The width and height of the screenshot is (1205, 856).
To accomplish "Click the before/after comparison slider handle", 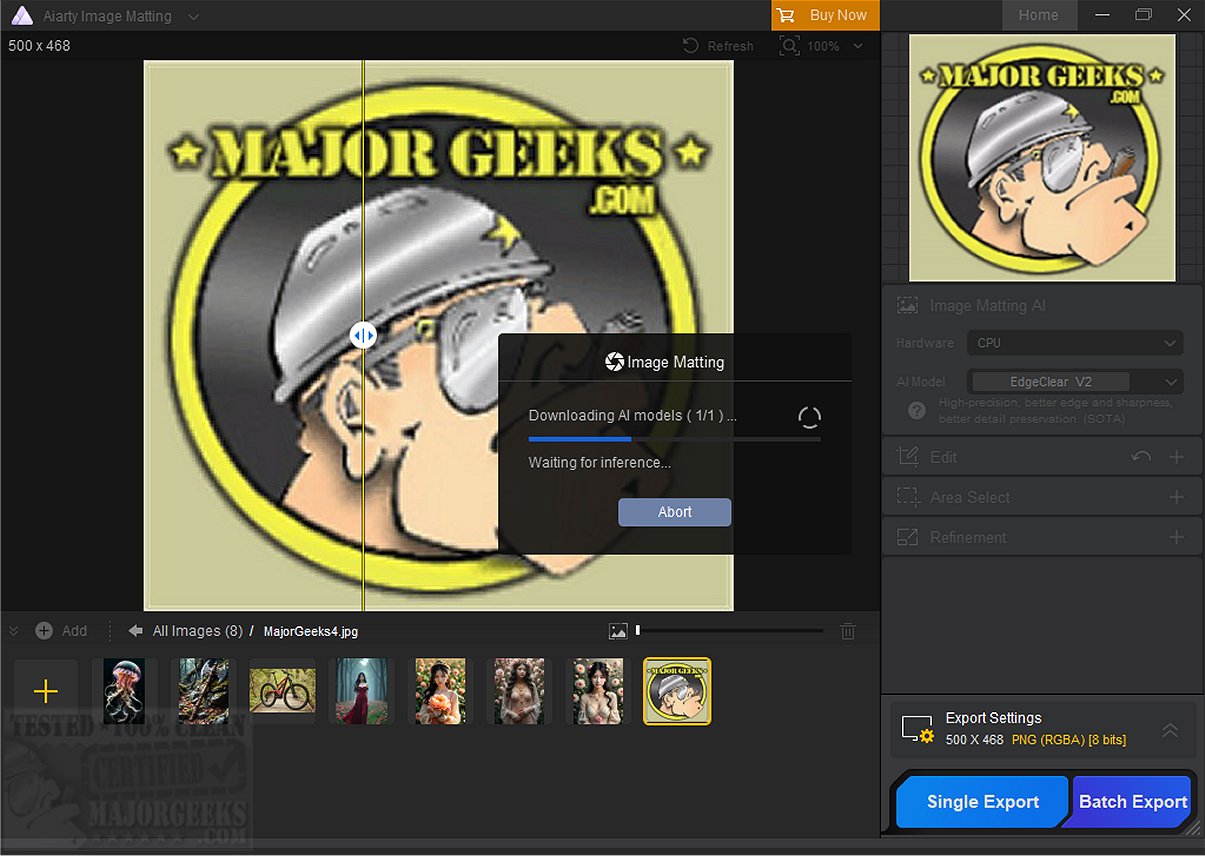I will point(363,336).
